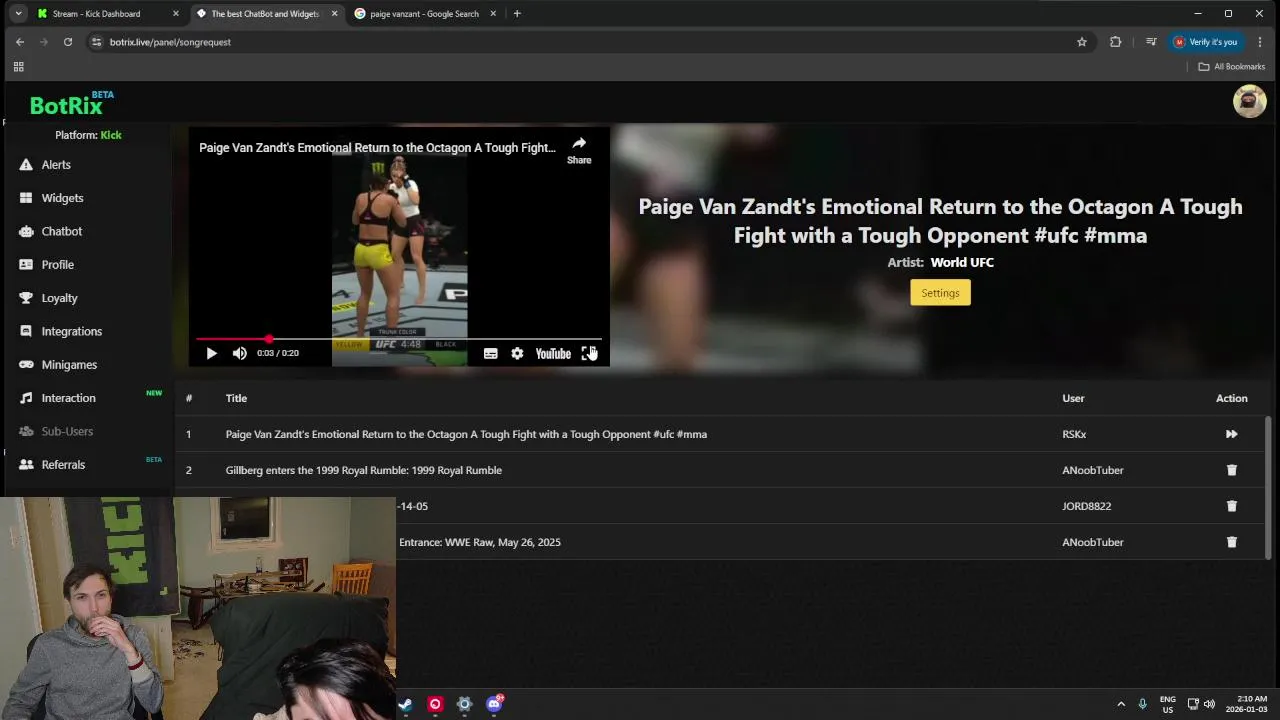This screenshot has width=1280, height=720.
Task: Close the Kick Dashboard tab
Action: click(x=175, y=14)
